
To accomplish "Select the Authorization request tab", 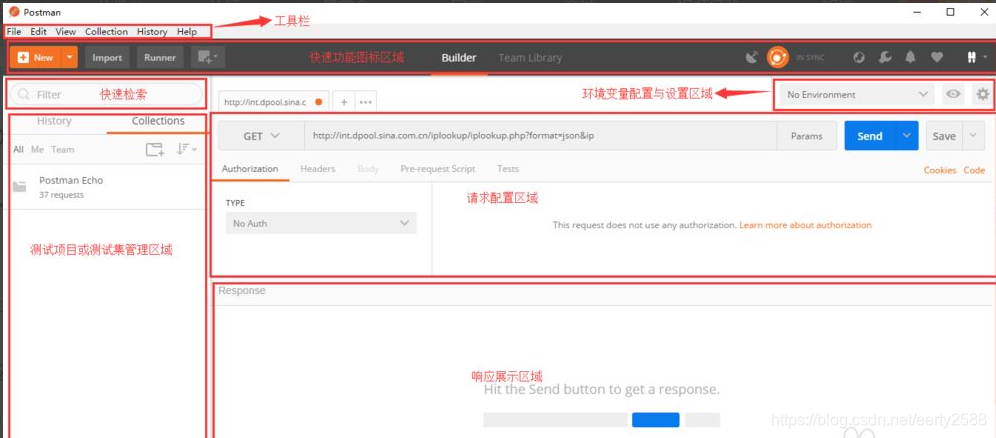I will [x=250, y=169].
